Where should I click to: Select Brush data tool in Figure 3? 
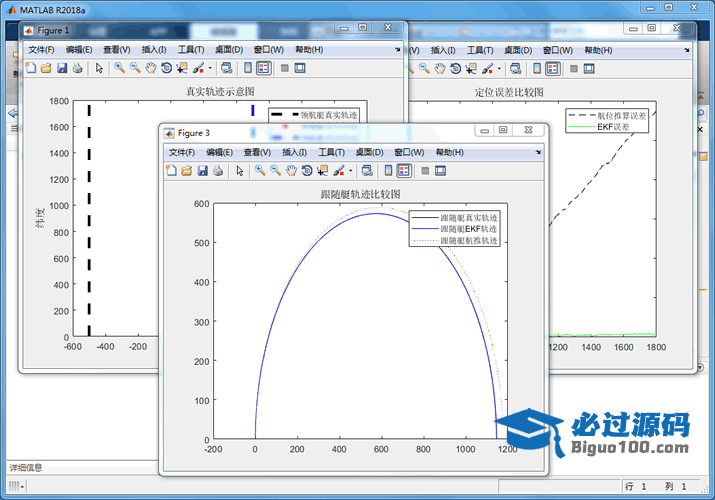[x=339, y=171]
